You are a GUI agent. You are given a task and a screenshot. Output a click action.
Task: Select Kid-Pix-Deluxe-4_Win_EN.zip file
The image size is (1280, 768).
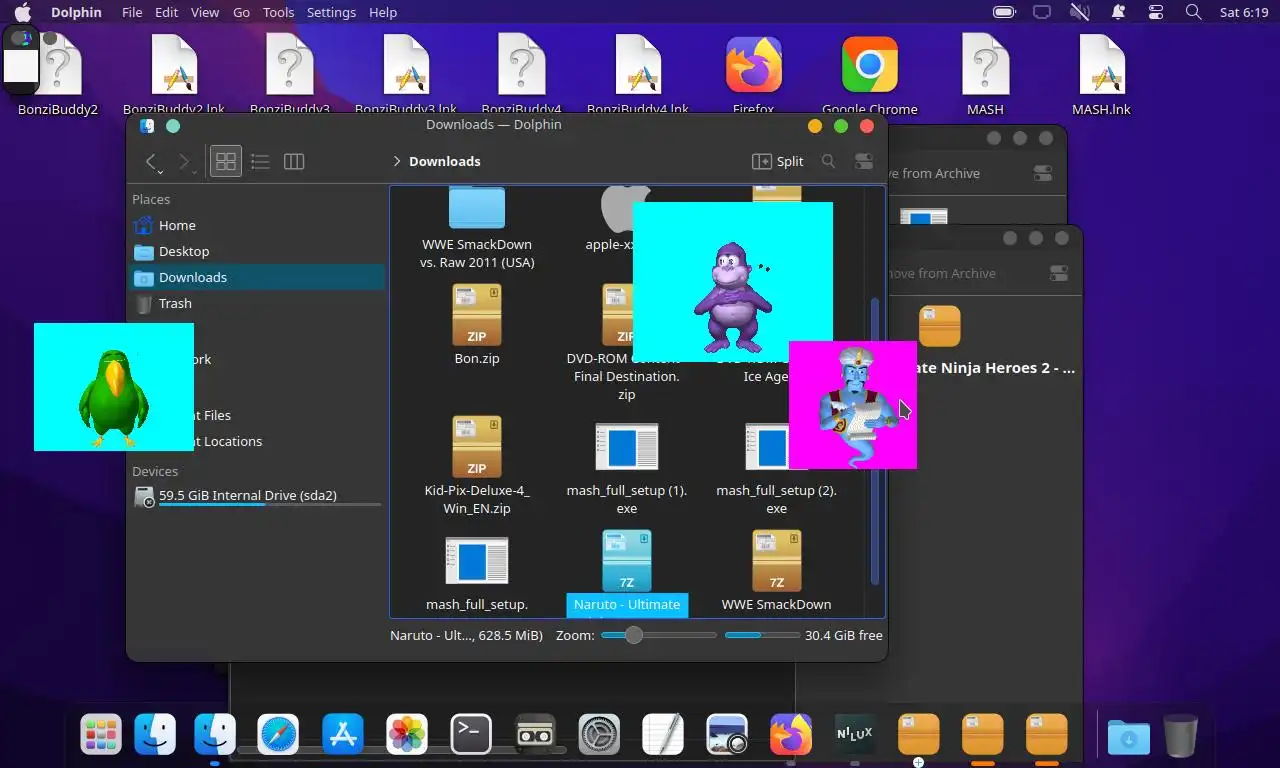click(x=477, y=465)
